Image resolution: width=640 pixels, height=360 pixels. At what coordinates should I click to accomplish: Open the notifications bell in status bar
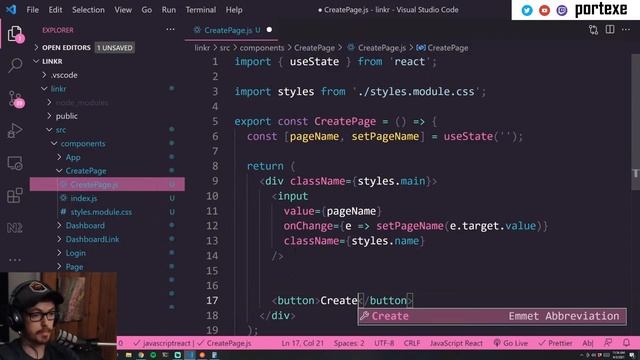(626, 343)
